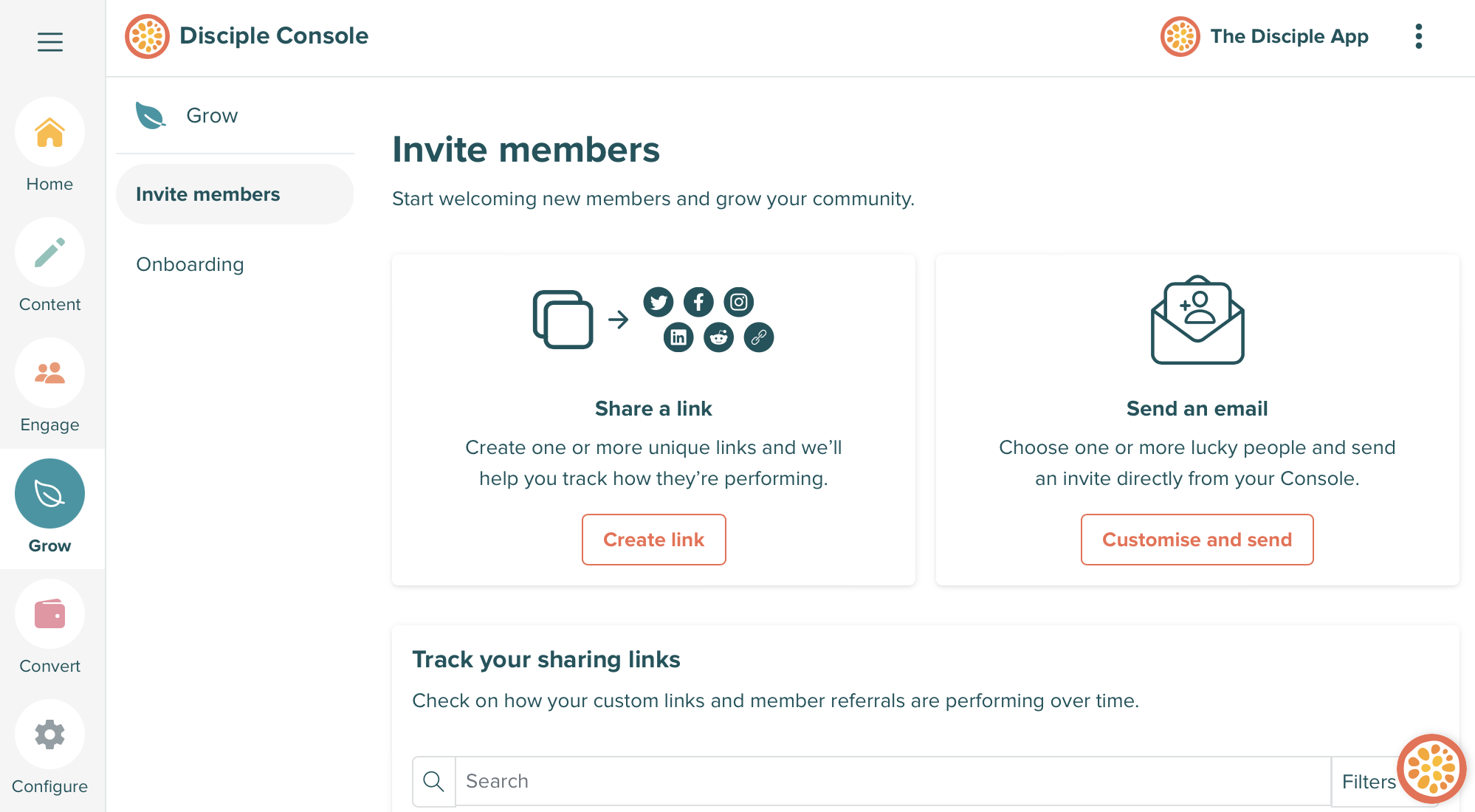Image resolution: width=1475 pixels, height=812 pixels.
Task: Click the LinkedIn share icon
Action: [x=678, y=337]
